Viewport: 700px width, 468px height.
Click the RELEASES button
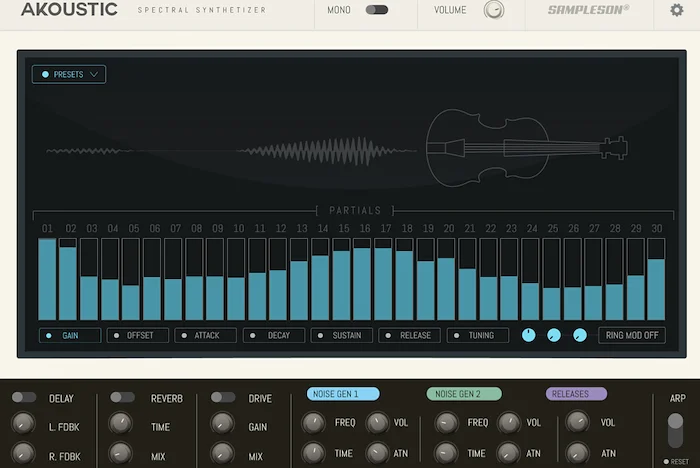tap(576, 394)
